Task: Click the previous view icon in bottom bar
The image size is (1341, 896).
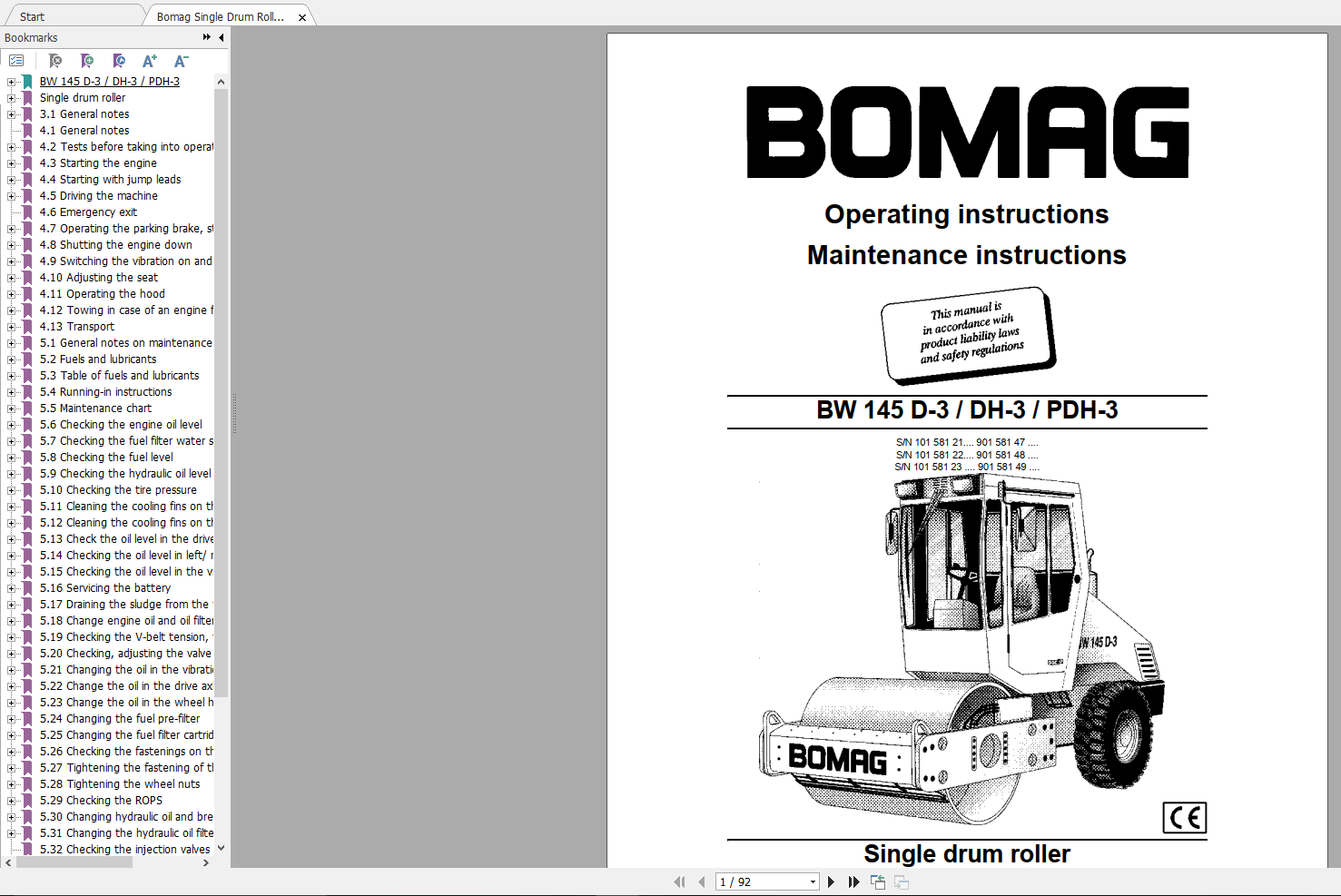Action: point(878,881)
